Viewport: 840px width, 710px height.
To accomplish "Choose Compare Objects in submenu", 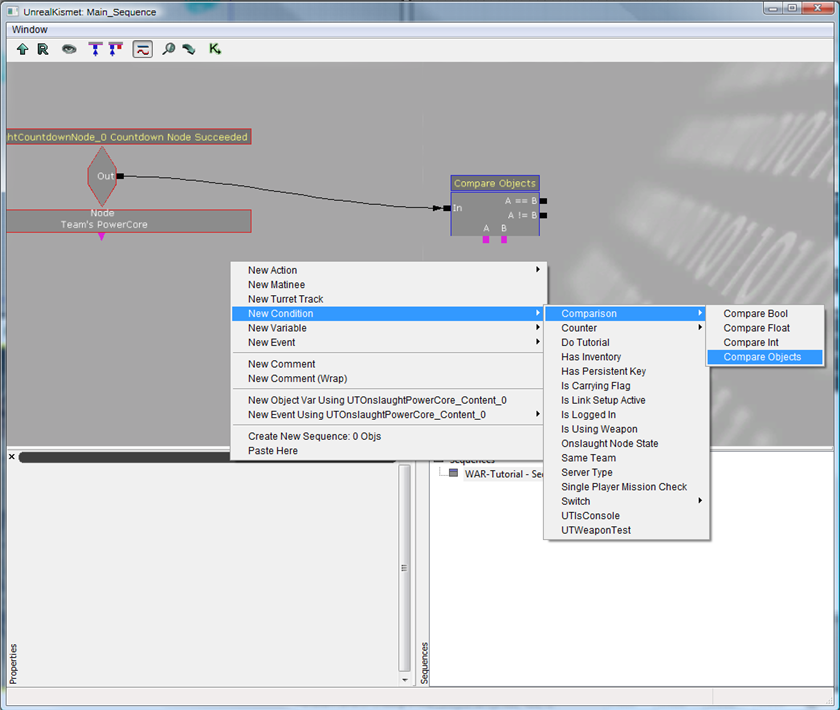I will 764,357.
